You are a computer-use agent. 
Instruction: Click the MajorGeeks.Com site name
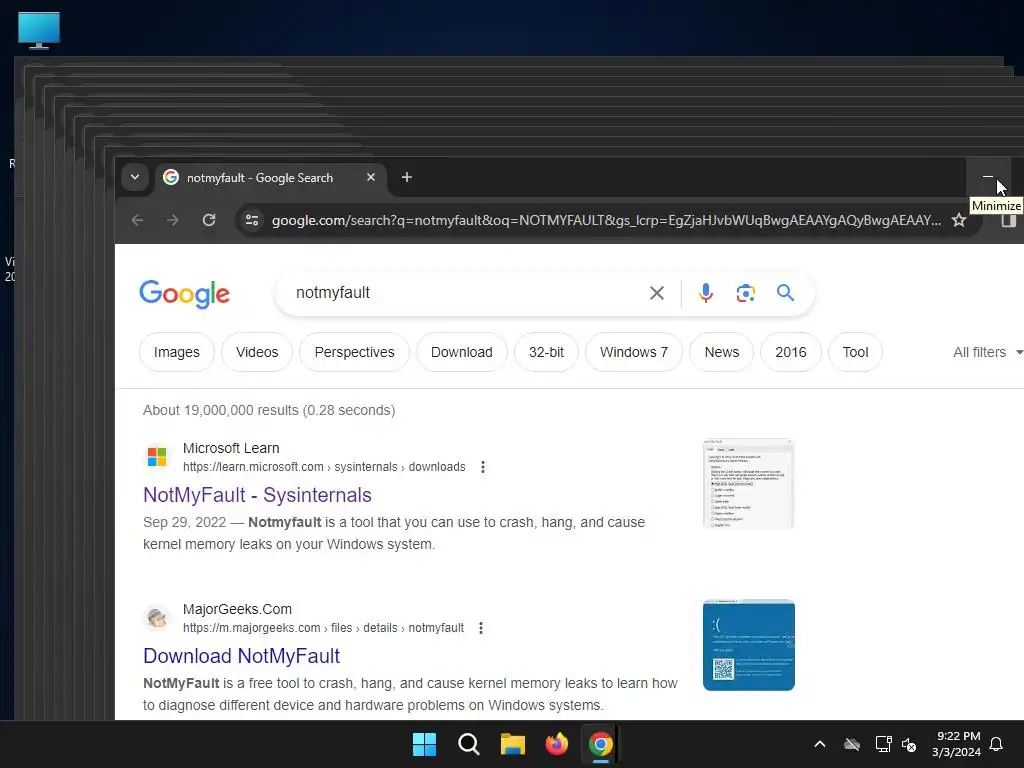point(237,609)
